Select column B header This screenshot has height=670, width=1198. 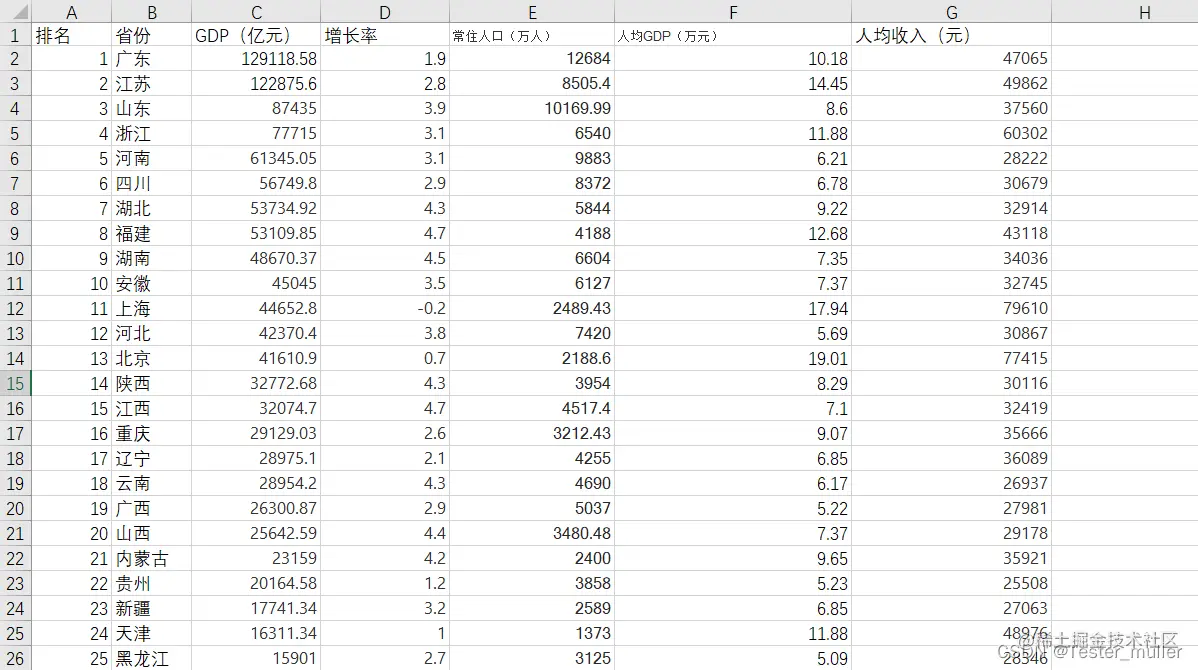[x=151, y=12]
